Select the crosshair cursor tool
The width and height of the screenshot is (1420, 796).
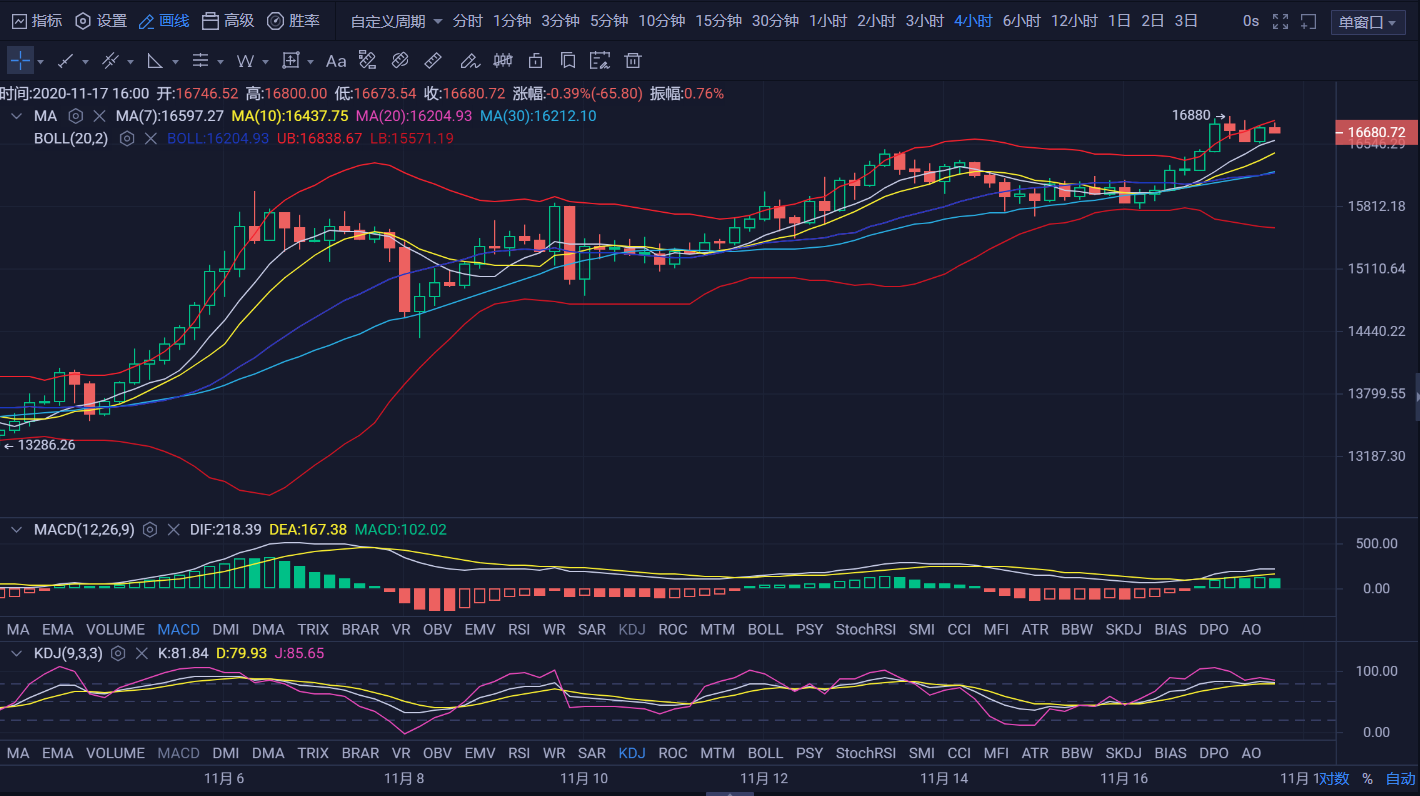[x=20, y=61]
